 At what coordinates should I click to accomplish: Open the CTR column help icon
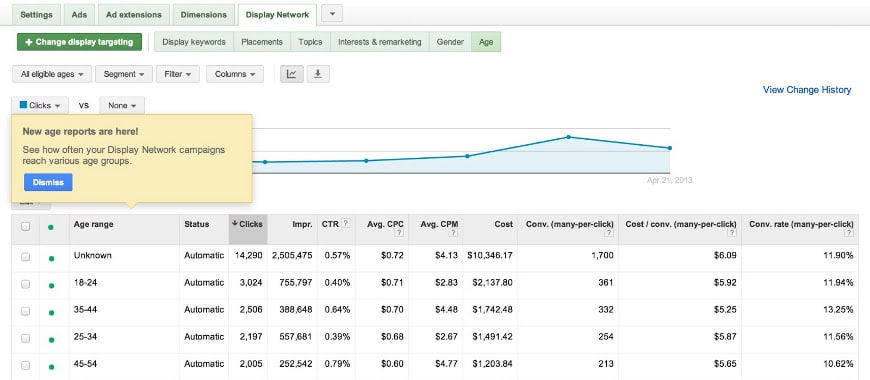click(x=346, y=224)
